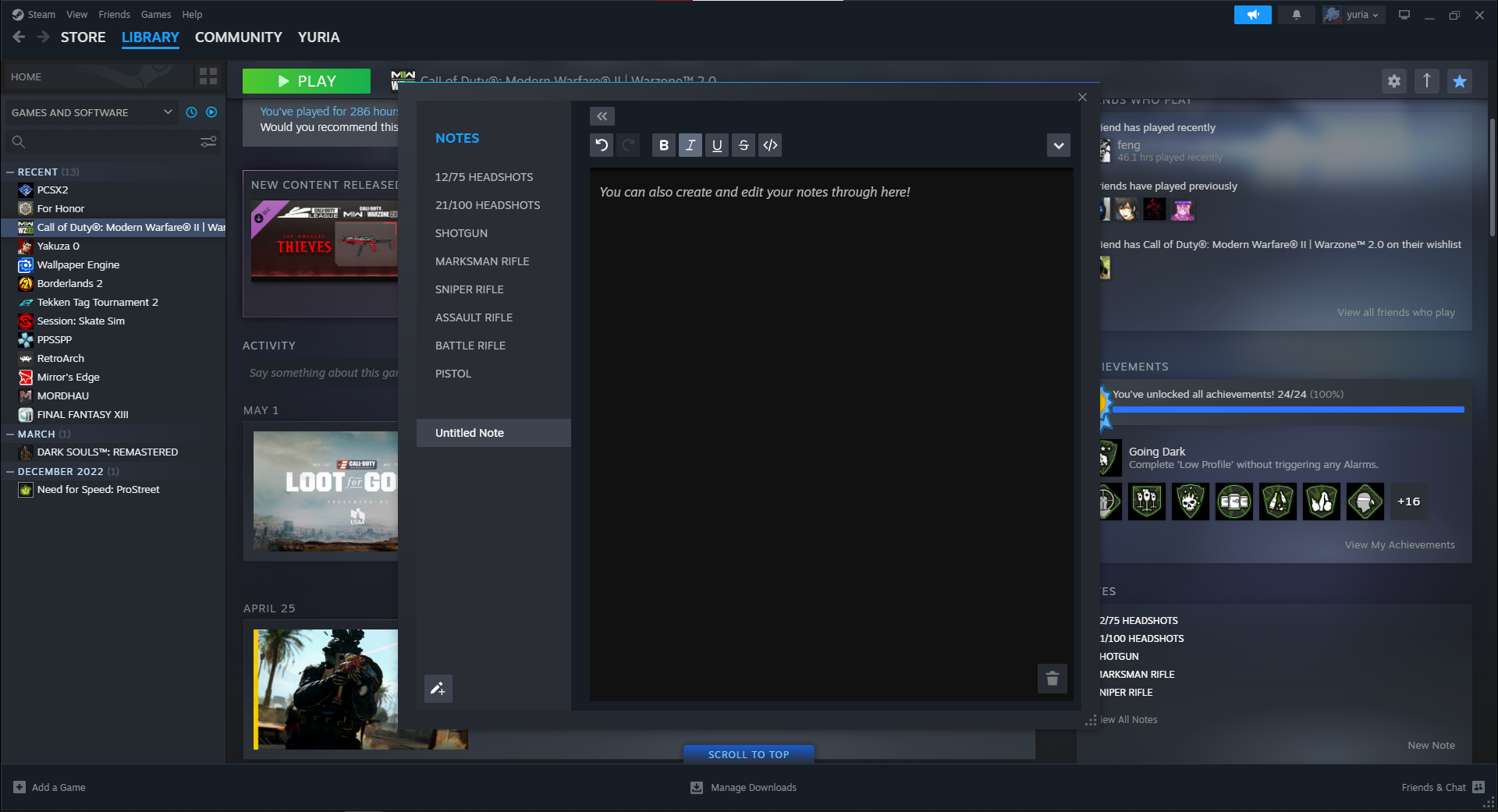This screenshot has width=1498, height=812.
Task: Expand the GAMES AND SOFTWARE filter dropdown
Action: [x=91, y=112]
